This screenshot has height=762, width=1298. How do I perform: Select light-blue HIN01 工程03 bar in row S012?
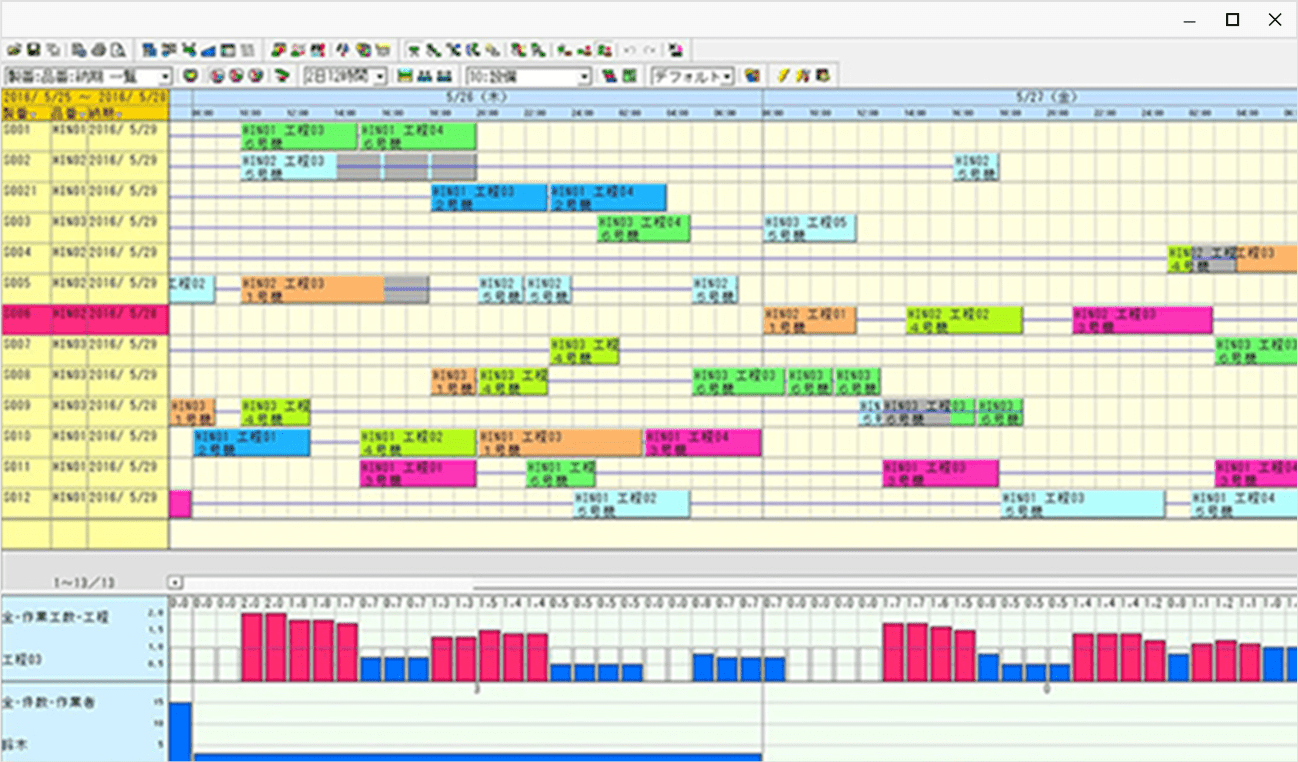[x=1083, y=505]
